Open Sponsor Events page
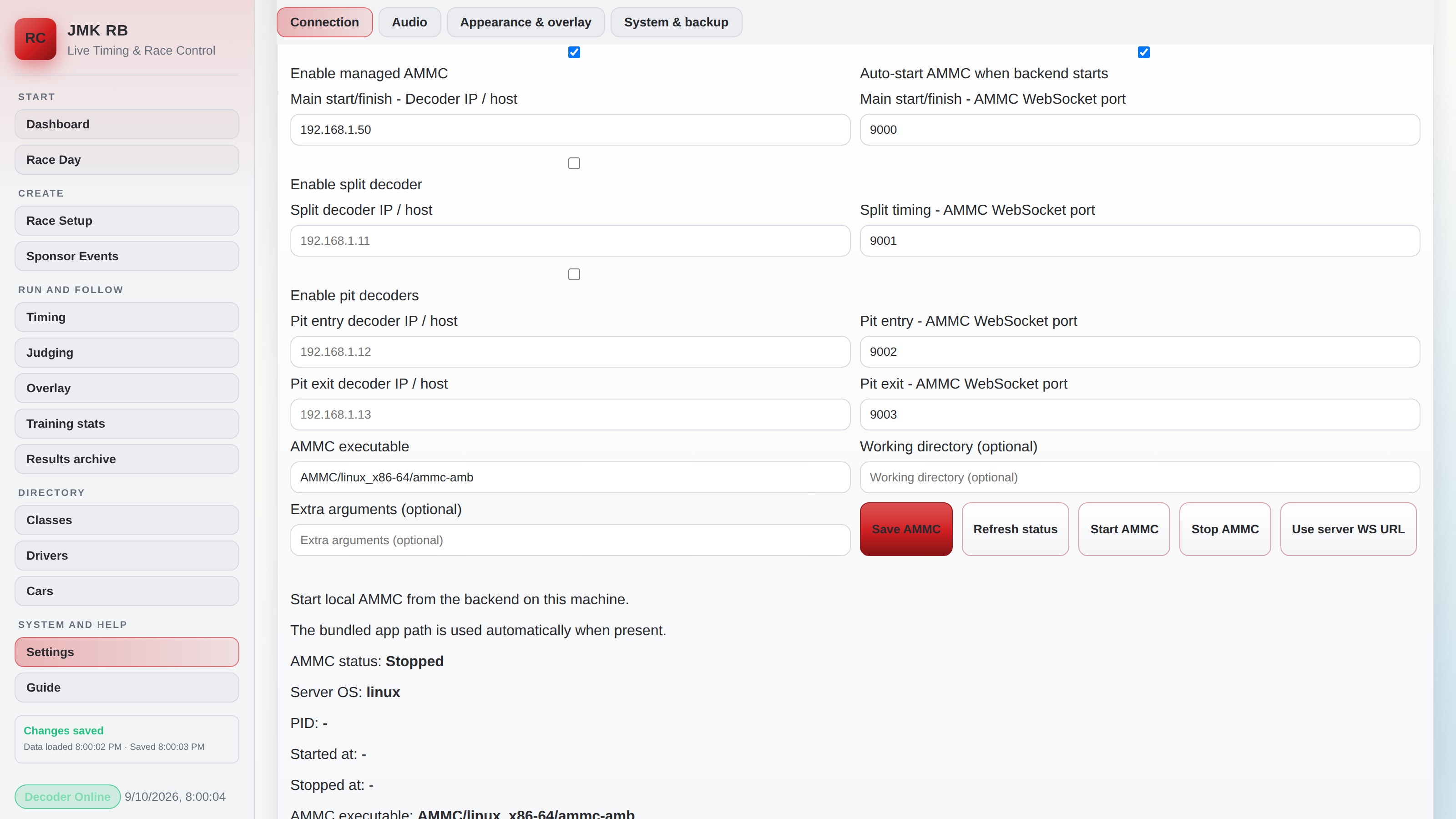 126,256
